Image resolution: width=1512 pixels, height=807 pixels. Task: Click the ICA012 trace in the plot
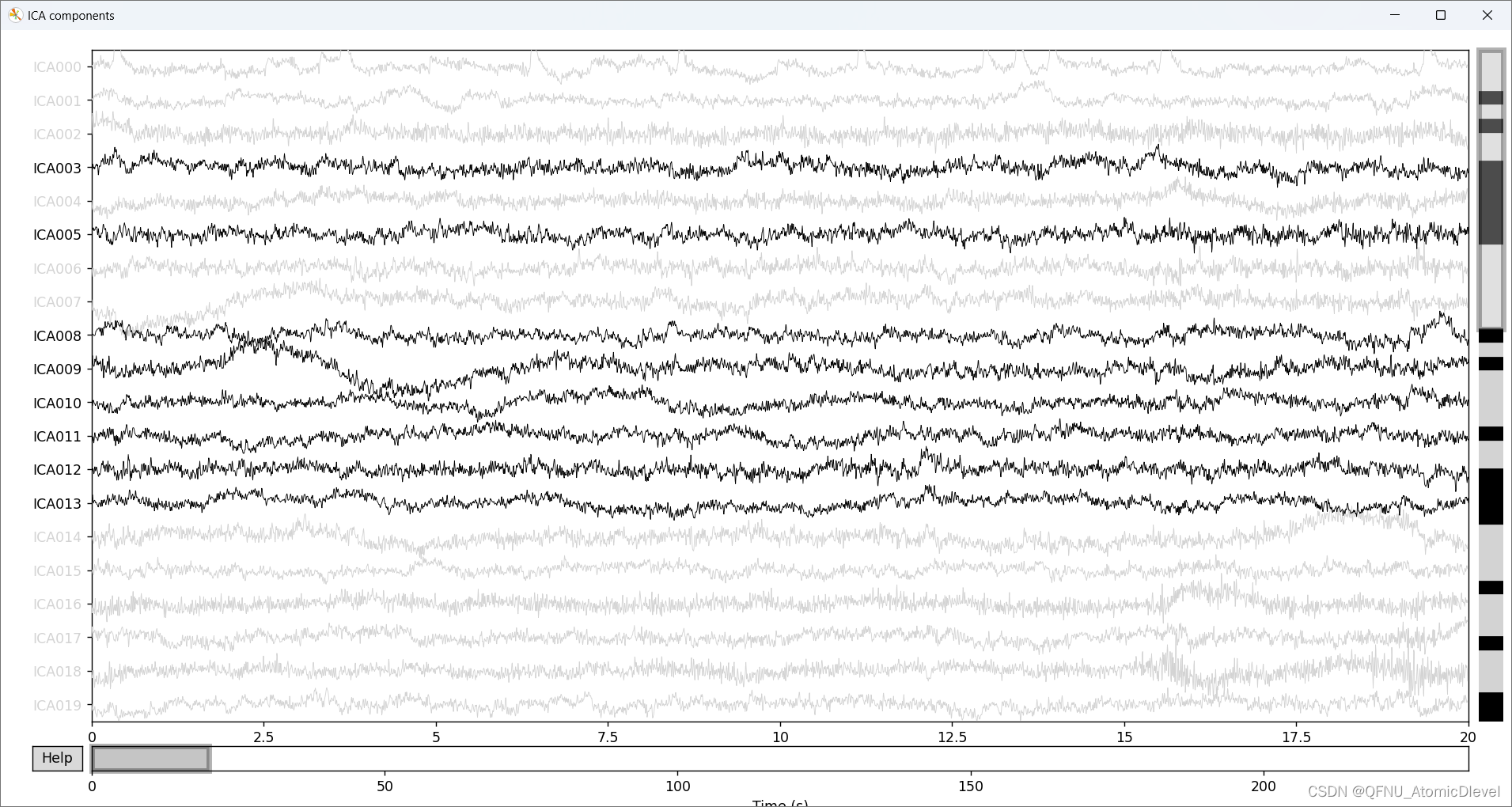point(780,468)
